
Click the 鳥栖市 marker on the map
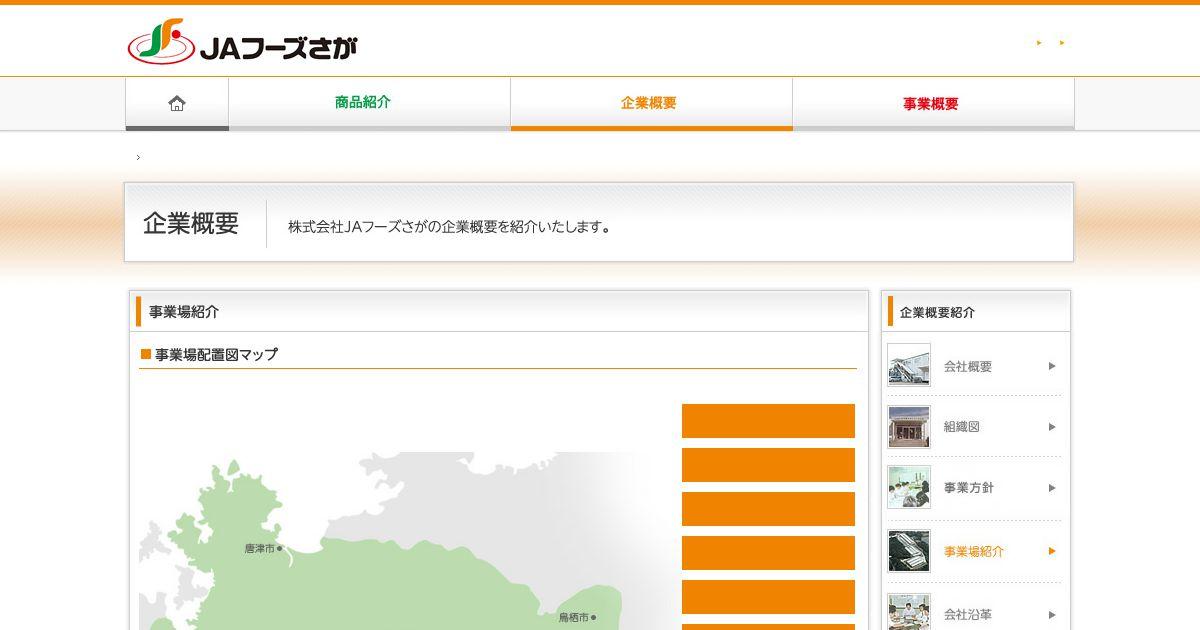tap(577, 618)
